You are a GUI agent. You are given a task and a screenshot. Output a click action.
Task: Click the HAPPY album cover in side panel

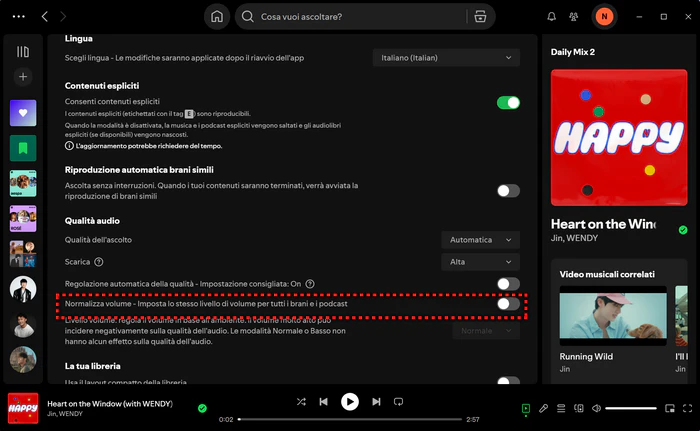619,138
